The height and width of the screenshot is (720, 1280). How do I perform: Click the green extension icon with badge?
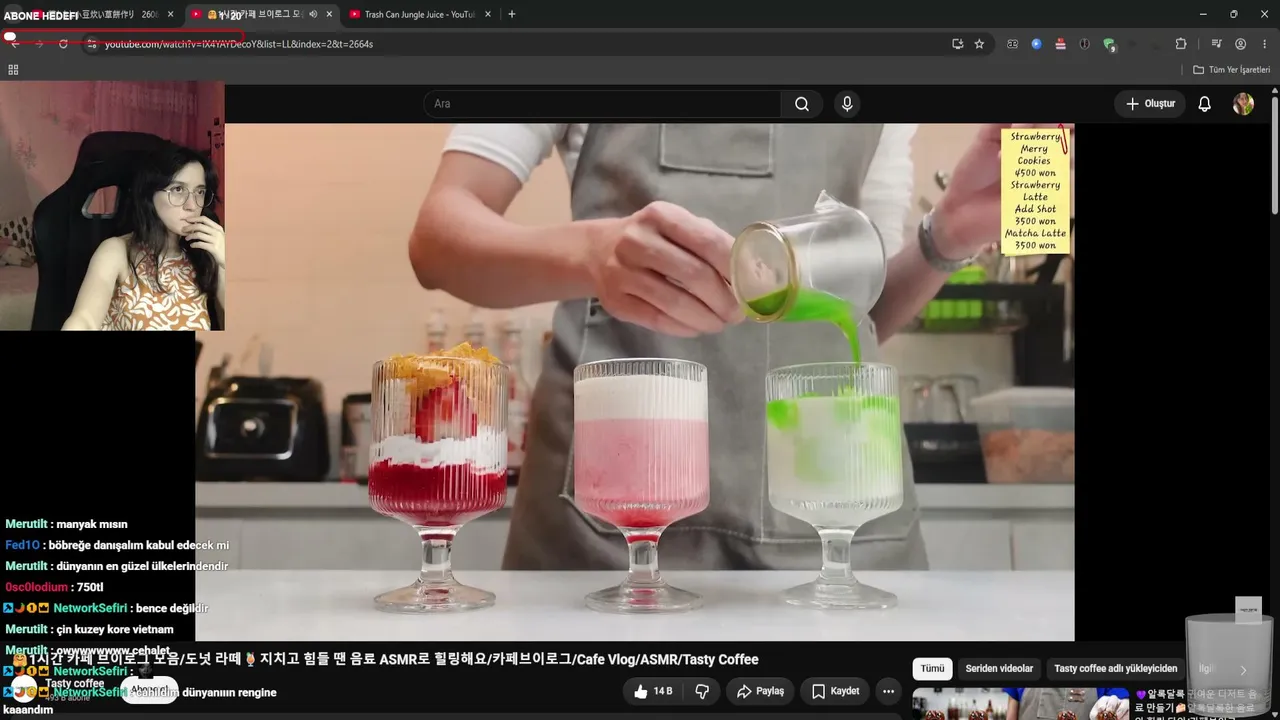coord(1109,44)
